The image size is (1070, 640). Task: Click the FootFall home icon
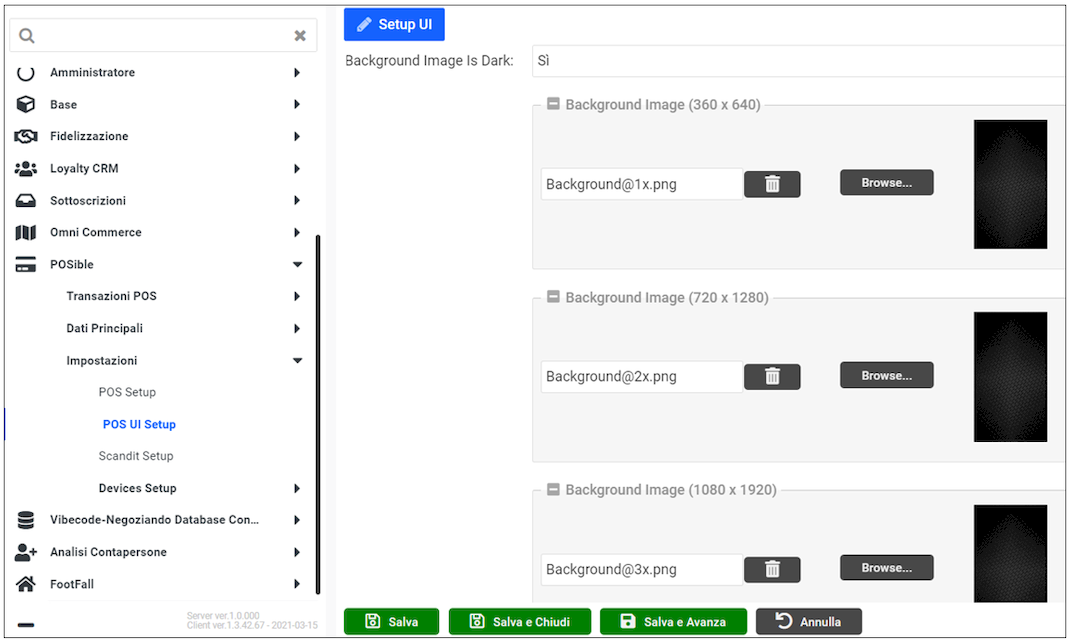[26, 584]
